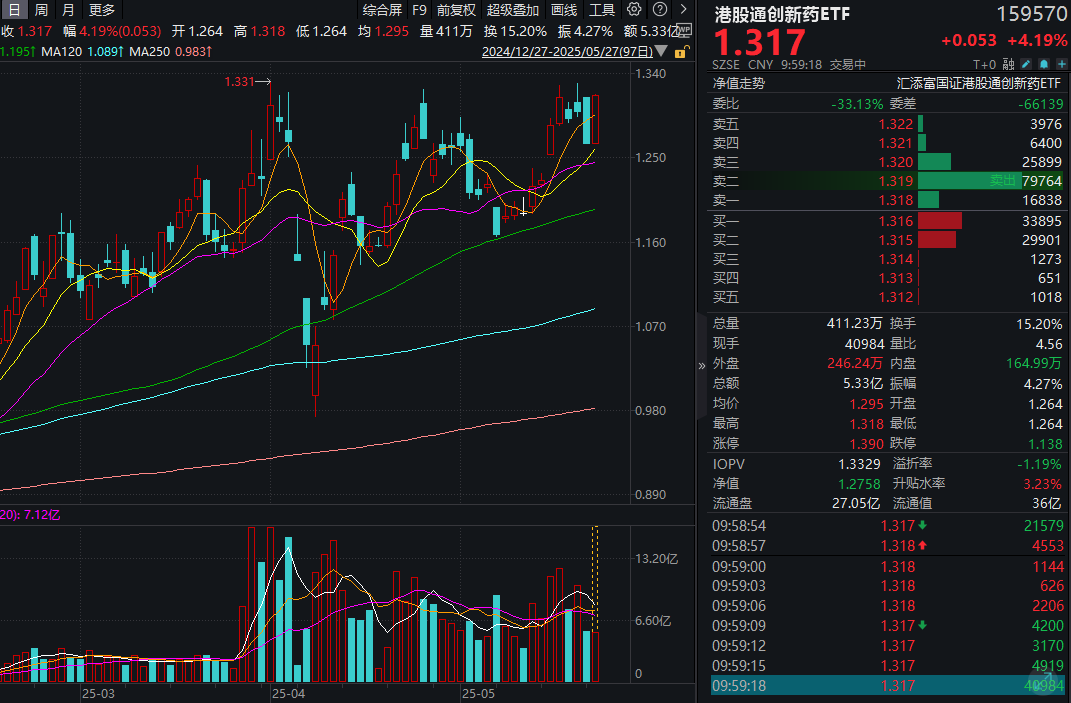Image resolution: width=1071 pixels, height=703 pixels.
Task: Click the WP icon near 额 5.33亿
Action: [x=684, y=30]
